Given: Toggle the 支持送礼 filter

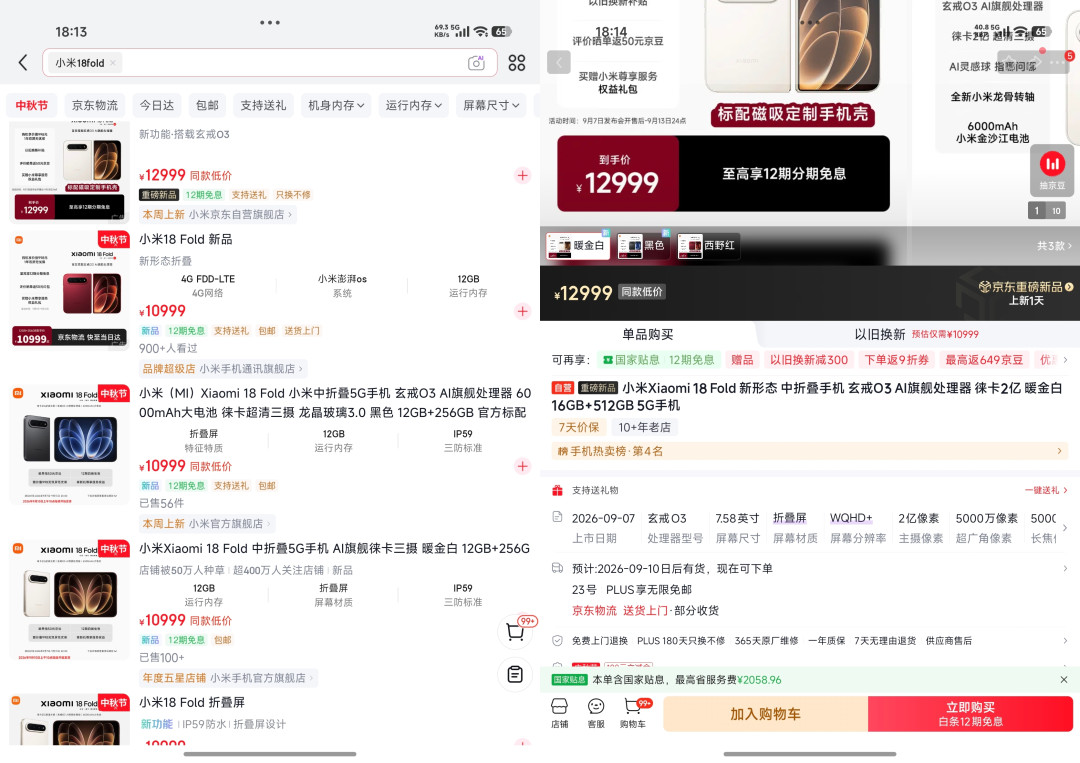Looking at the screenshot, I should coord(263,105).
